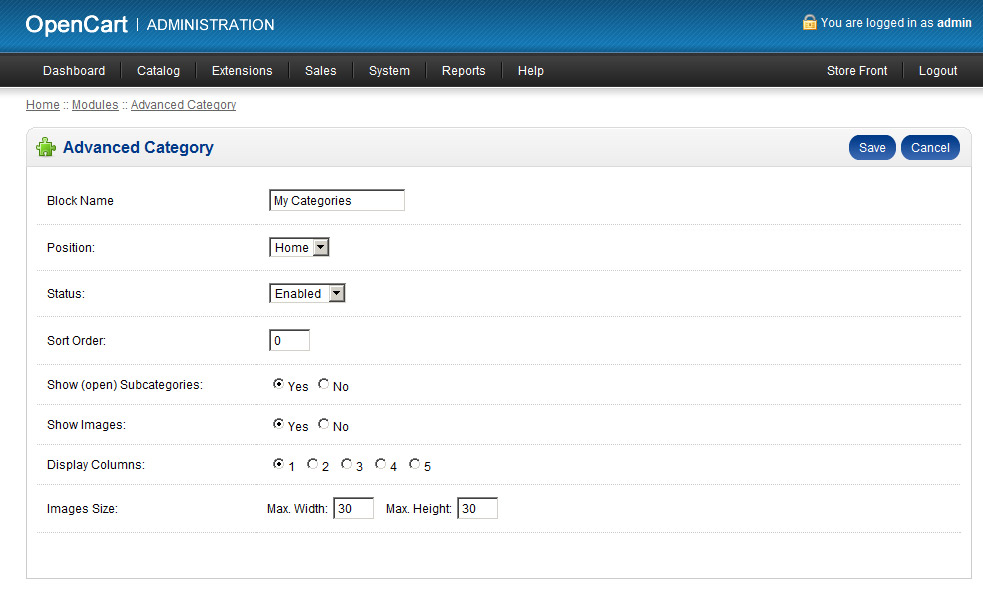Click the Images Size: label
This screenshot has width=983, height=605.
coord(82,508)
